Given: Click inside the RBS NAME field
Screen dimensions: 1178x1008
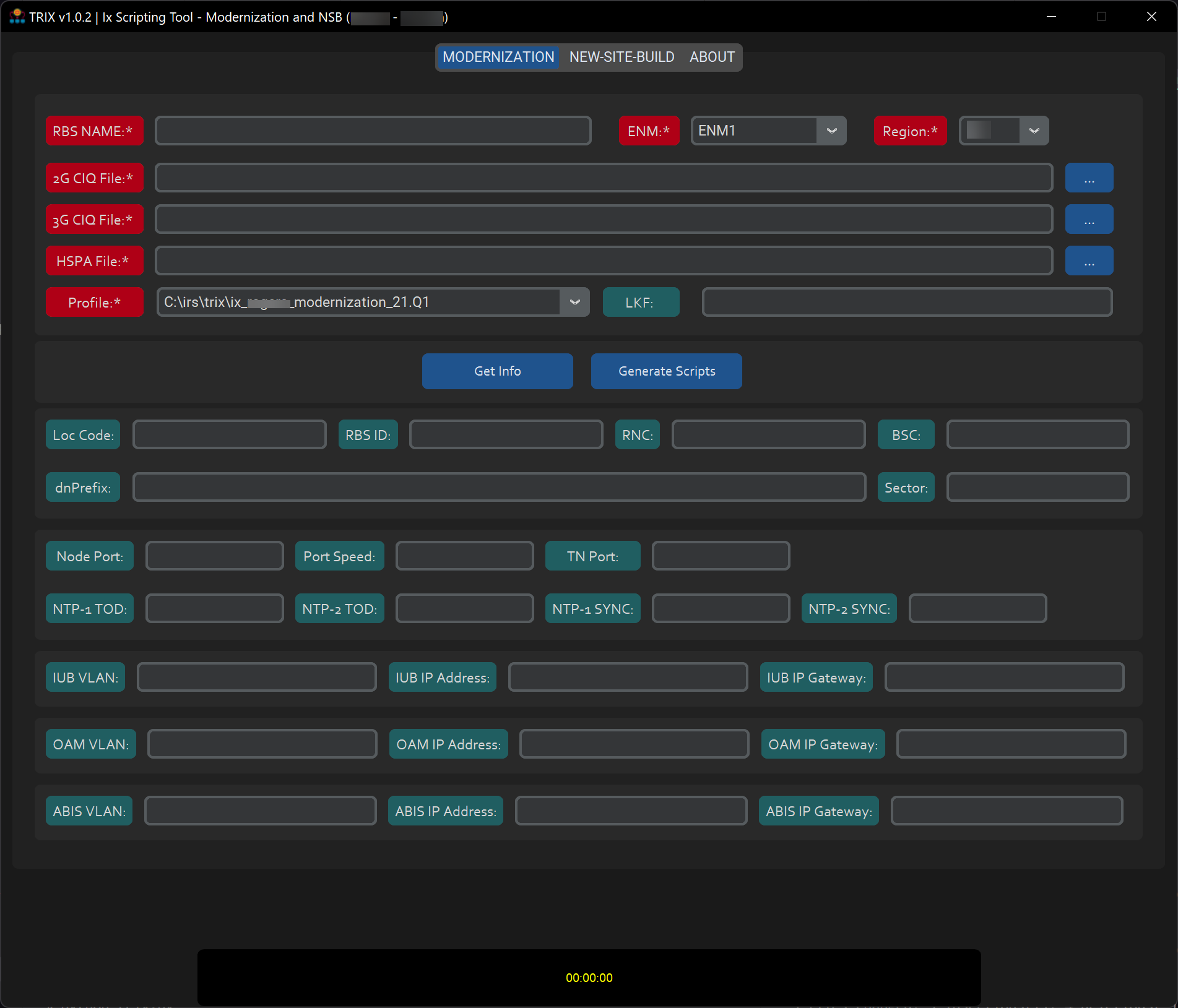Looking at the screenshot, I should 373,131.
